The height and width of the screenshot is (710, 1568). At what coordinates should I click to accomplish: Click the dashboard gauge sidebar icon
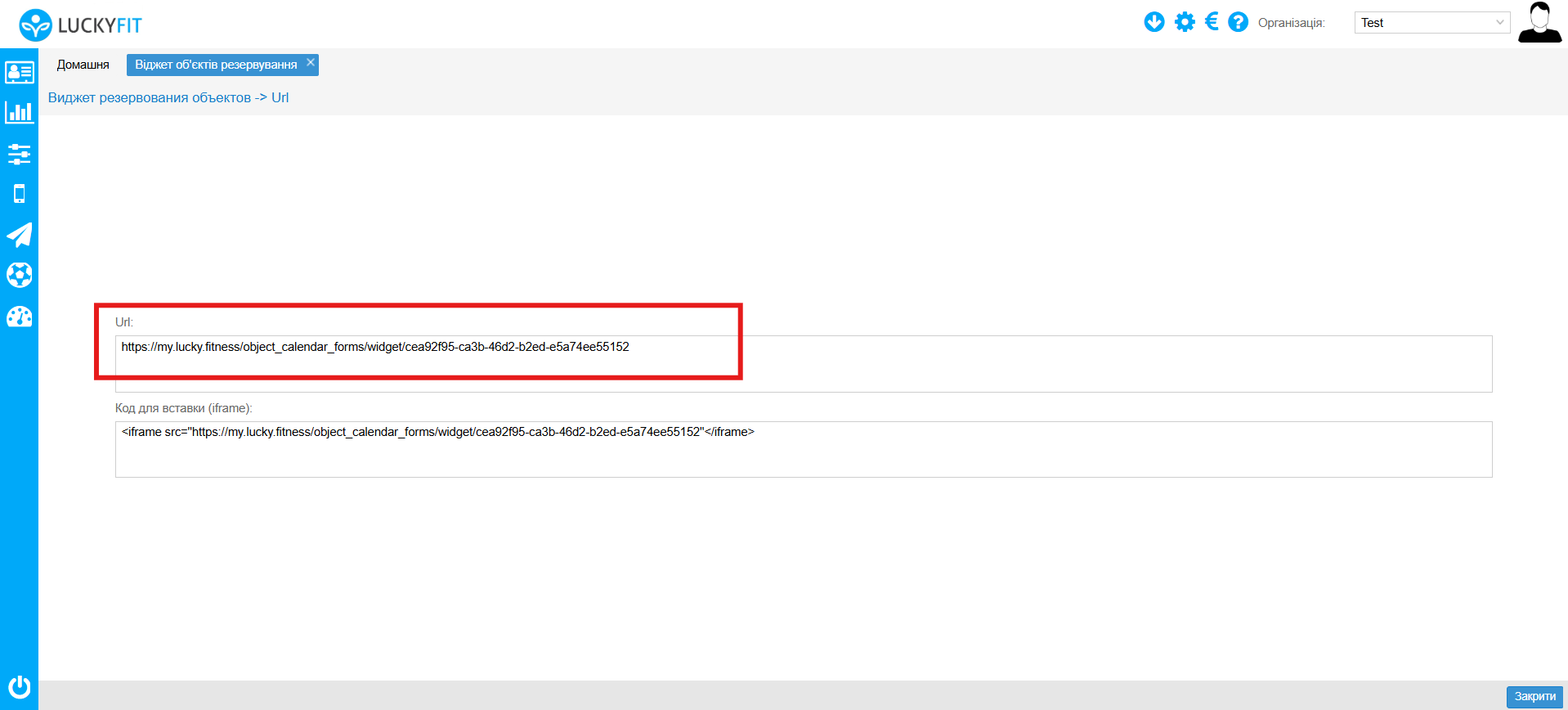coord(19,317)
